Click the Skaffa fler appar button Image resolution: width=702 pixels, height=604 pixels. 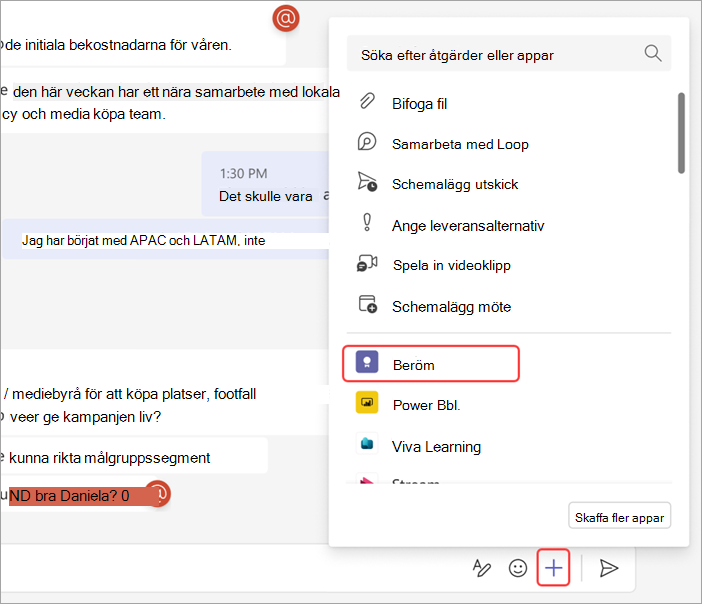click(x=619, y=516)
